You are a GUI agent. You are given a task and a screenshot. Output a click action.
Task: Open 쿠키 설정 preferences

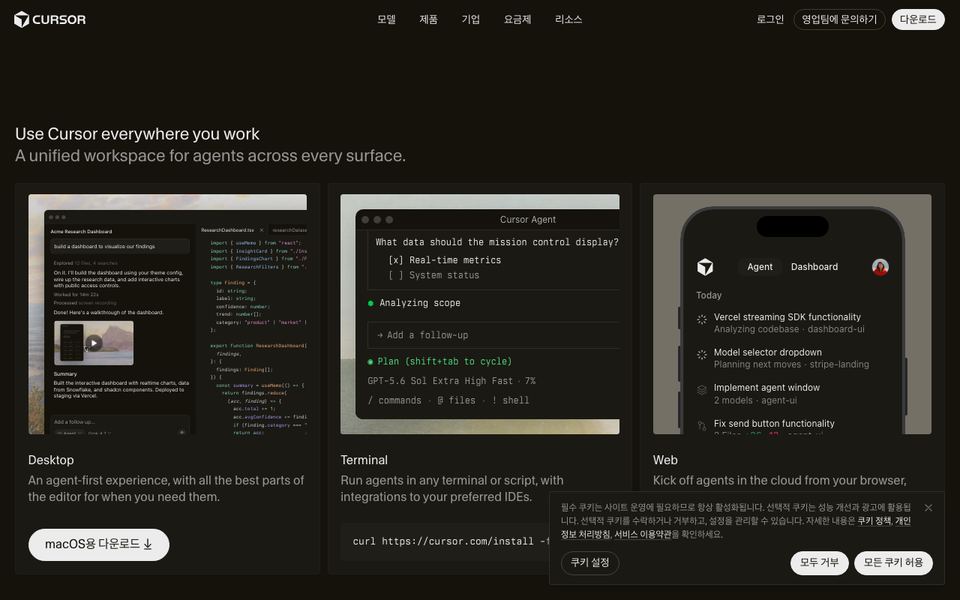click(590, 563)
